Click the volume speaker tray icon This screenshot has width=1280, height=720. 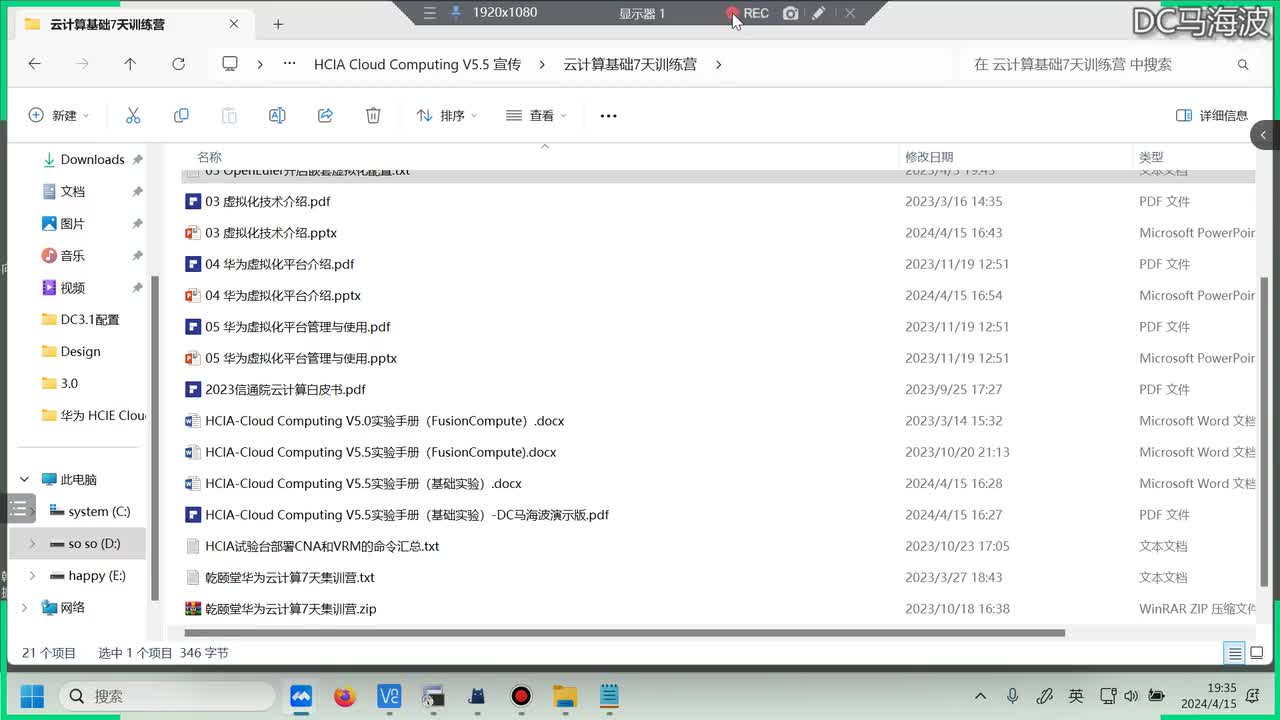[1131, 696]
